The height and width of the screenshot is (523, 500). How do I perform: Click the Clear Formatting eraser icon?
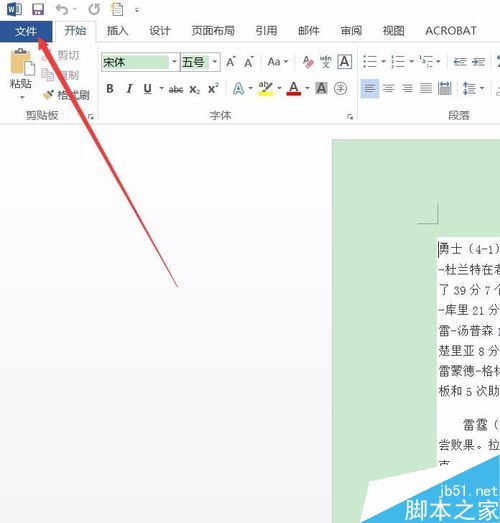tap(308, 62)
